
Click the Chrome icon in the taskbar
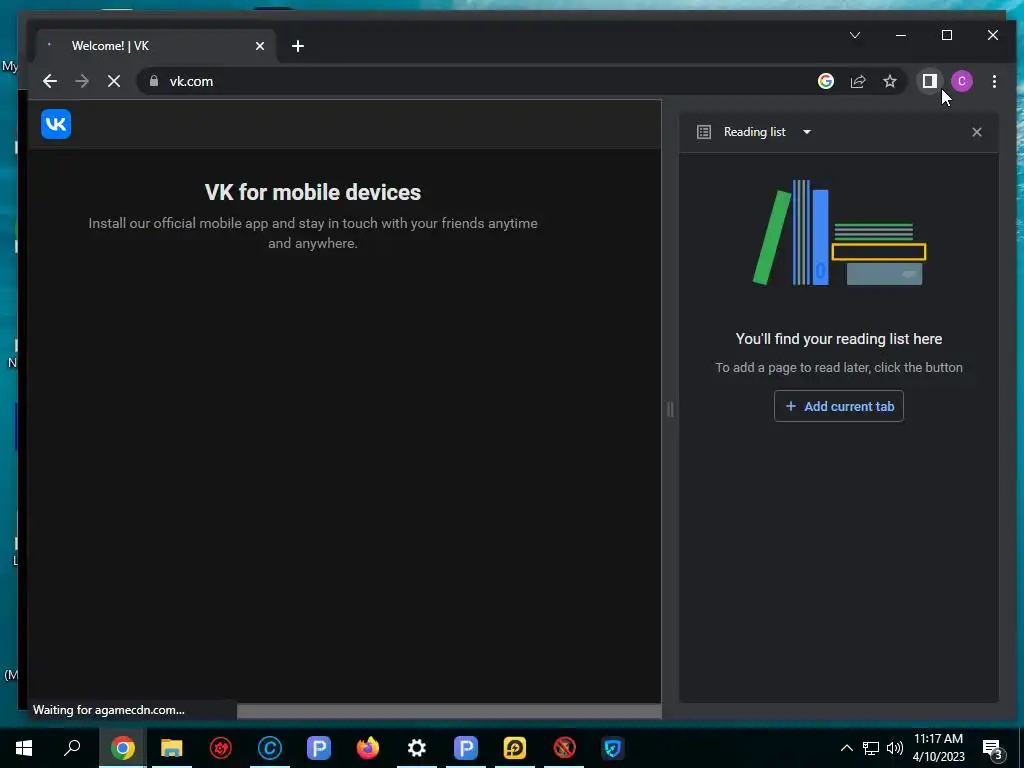(123, 748)
